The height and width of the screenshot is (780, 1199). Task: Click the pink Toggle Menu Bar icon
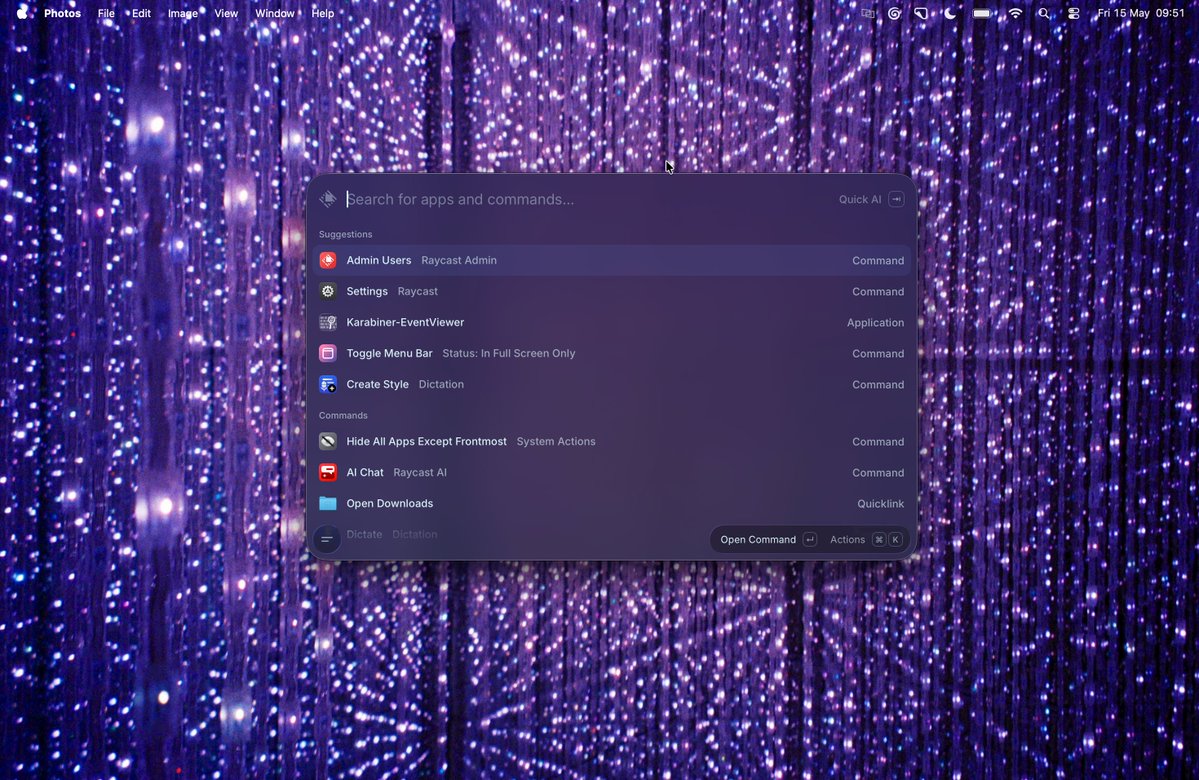(328, 353)
